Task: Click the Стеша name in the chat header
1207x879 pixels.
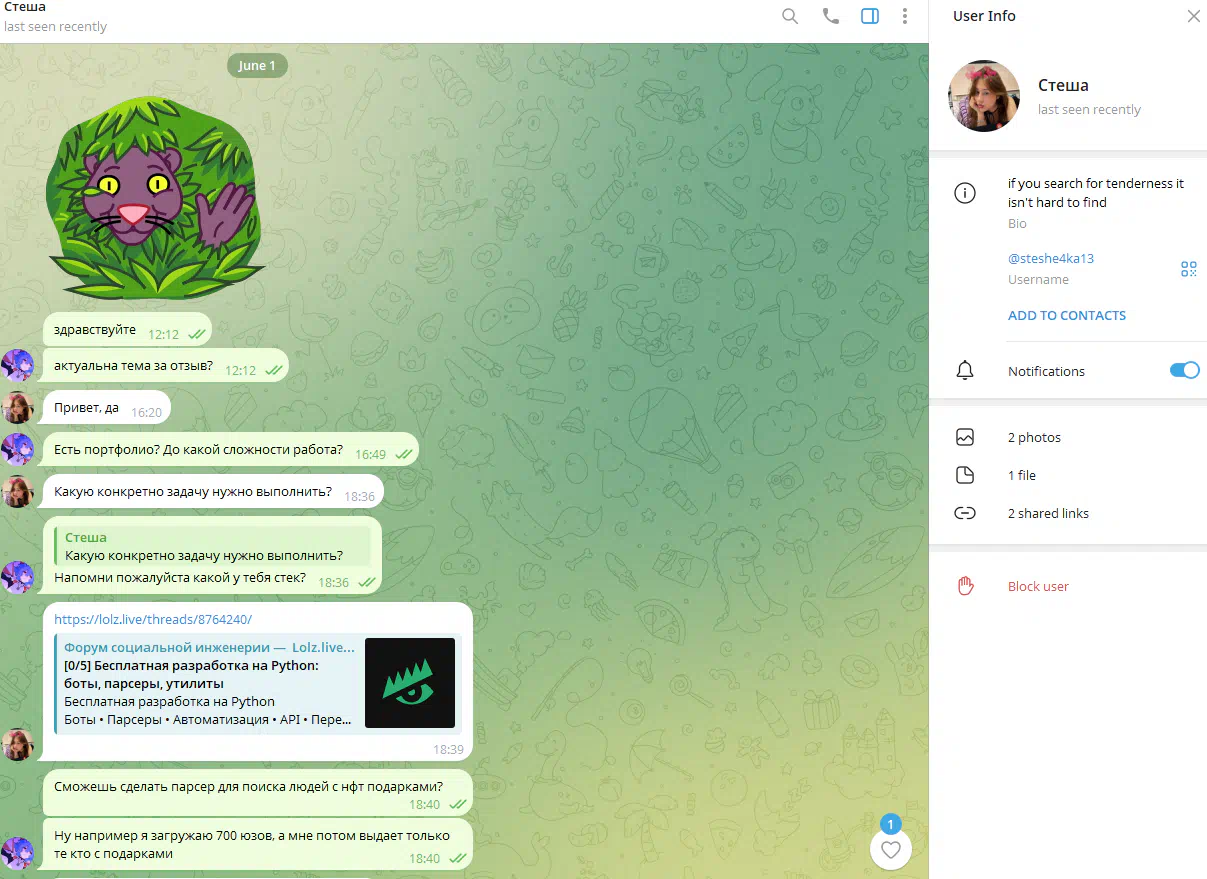Action: click(x=25, y=7)
